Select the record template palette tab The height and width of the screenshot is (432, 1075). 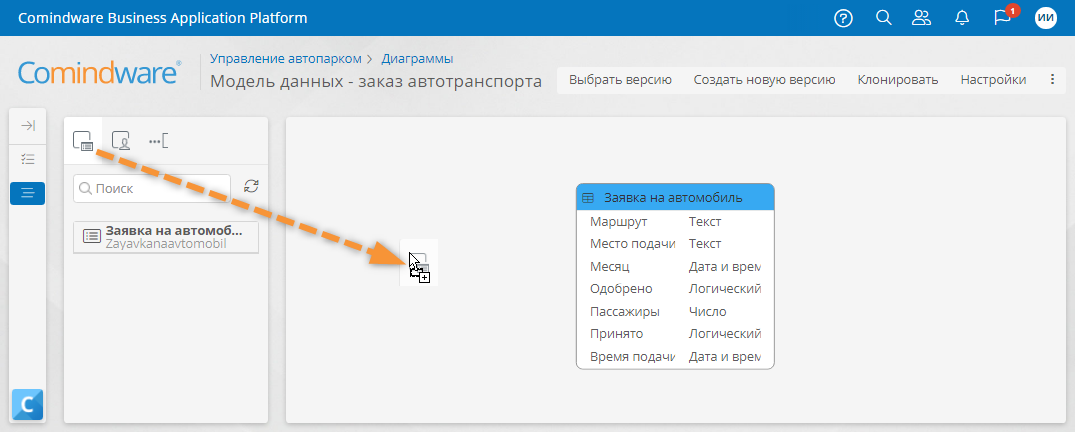click(82, 141)
